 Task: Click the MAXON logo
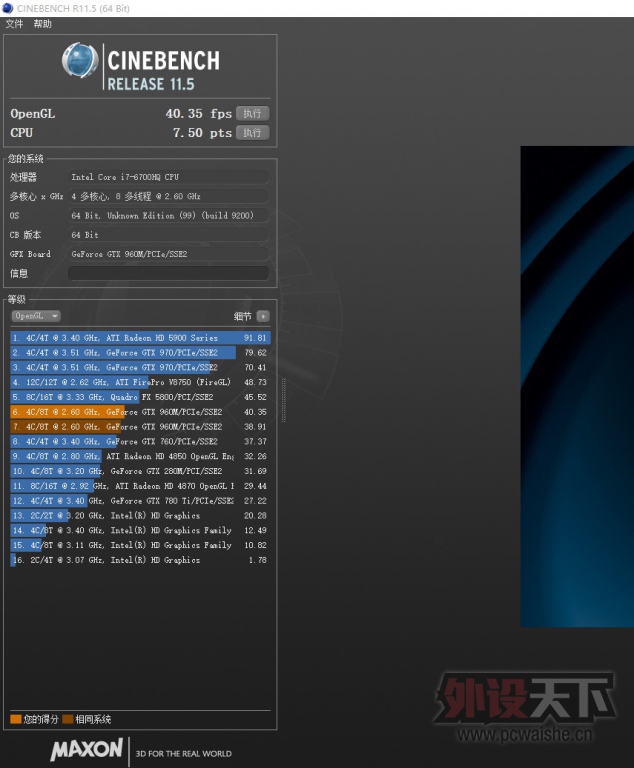click(x=87, y=749)
